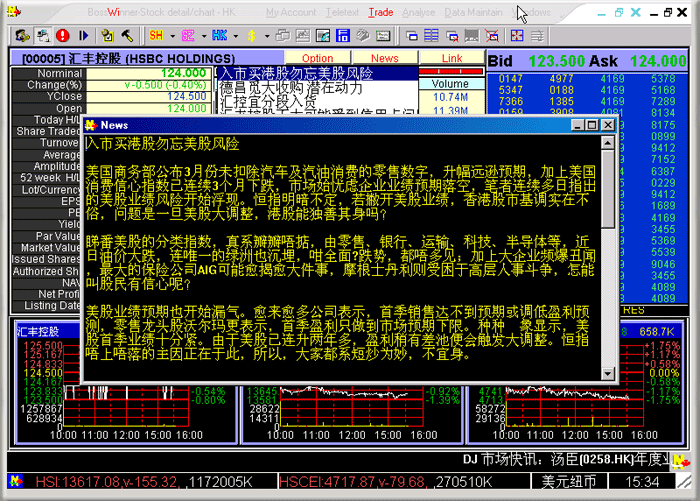The image size is (700, 501).
Task: Toggle the network computers connection icon
Action: (43, 35)
